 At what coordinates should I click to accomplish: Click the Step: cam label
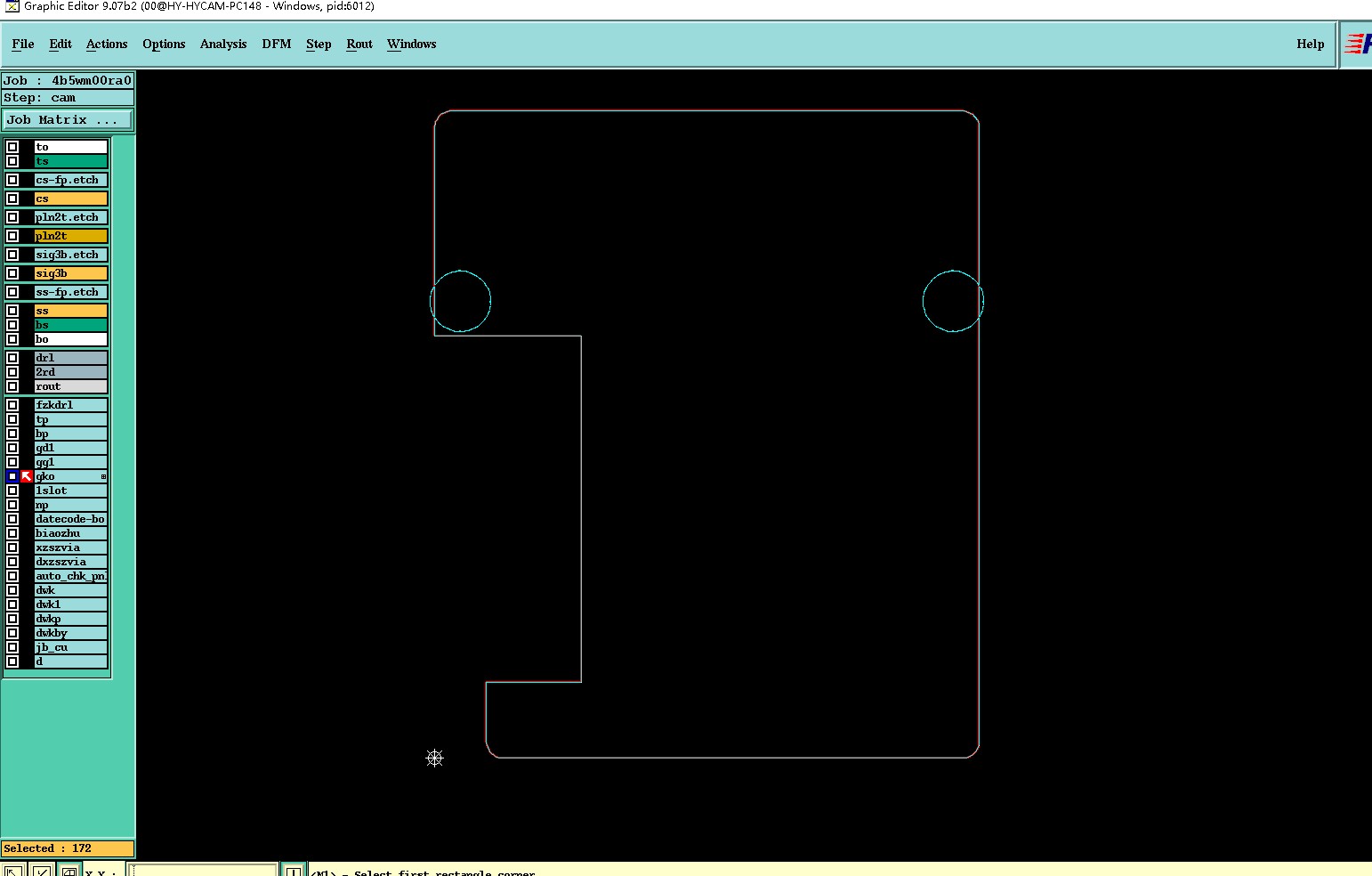pyautogui.click(x=68, y=98)
